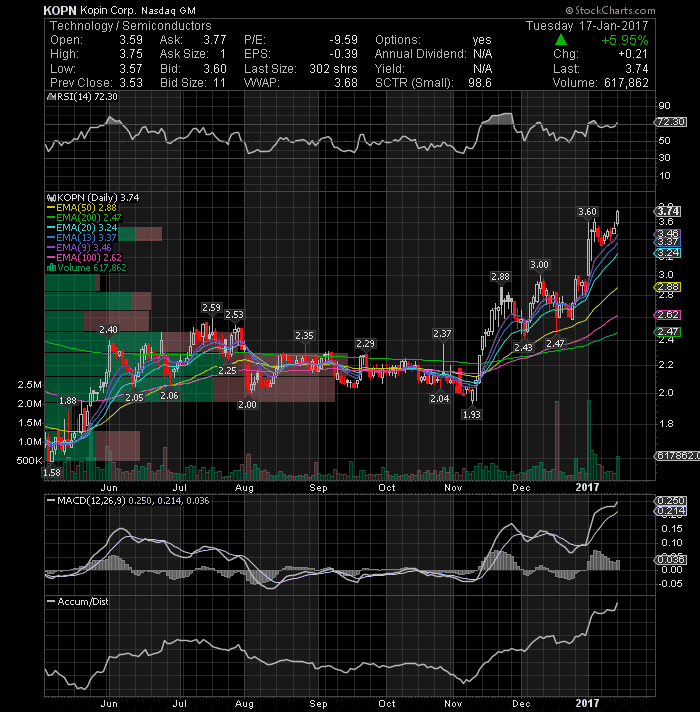
Task: Click the 2.04 low price label
Action: click(x=439, y=398)
